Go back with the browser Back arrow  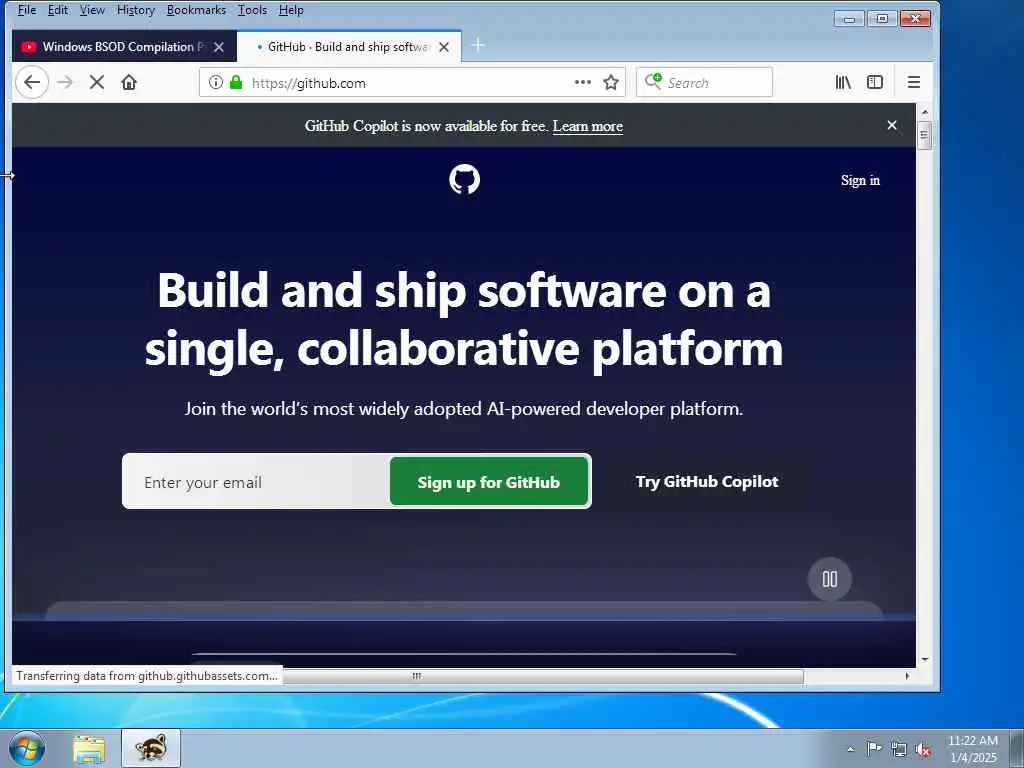coord(32,82)
